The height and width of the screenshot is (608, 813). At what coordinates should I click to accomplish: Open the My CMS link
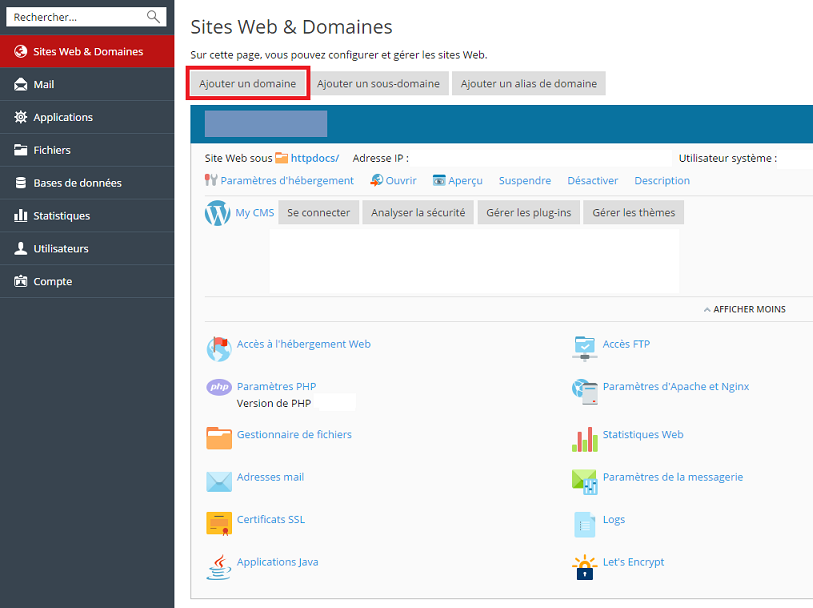coord(255,213)
